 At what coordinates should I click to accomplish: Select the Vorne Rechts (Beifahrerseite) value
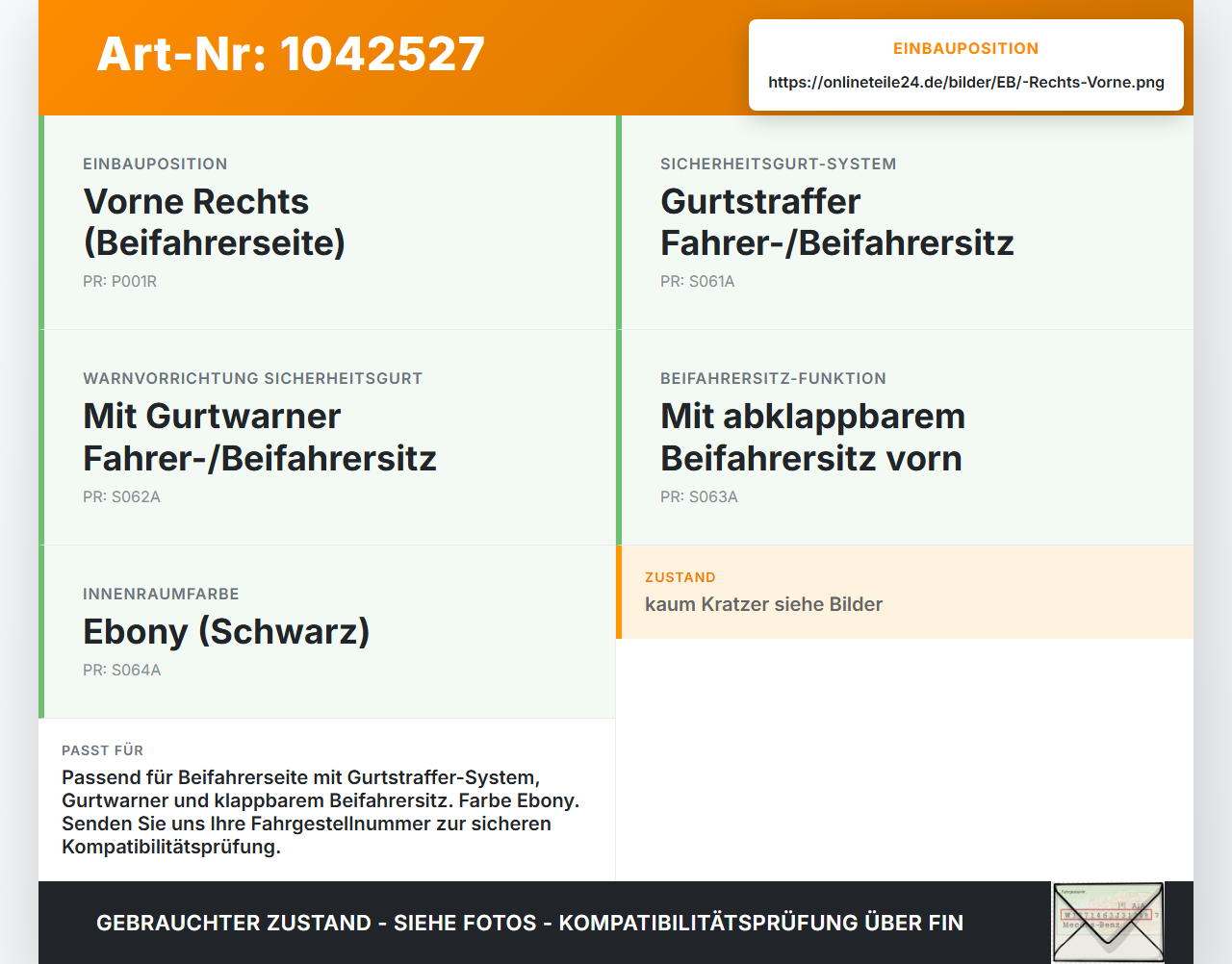pos(214,222)
